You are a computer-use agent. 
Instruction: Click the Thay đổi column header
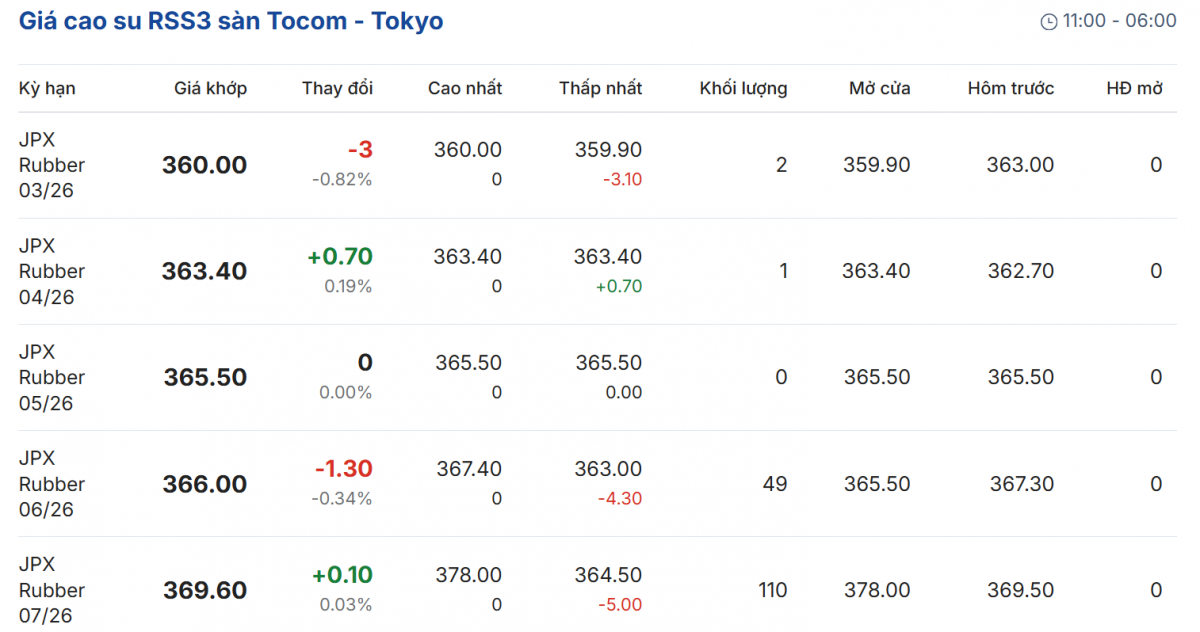tap(337, 88)
